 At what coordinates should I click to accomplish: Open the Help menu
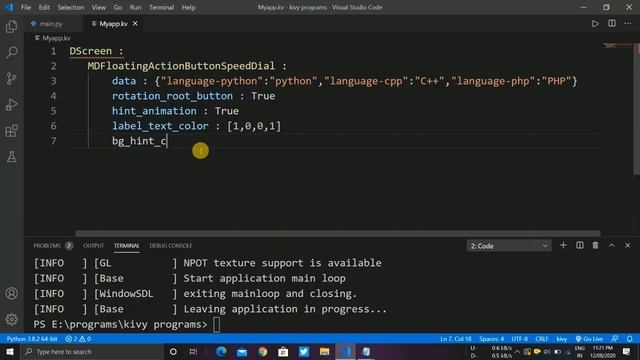(188, 7)
